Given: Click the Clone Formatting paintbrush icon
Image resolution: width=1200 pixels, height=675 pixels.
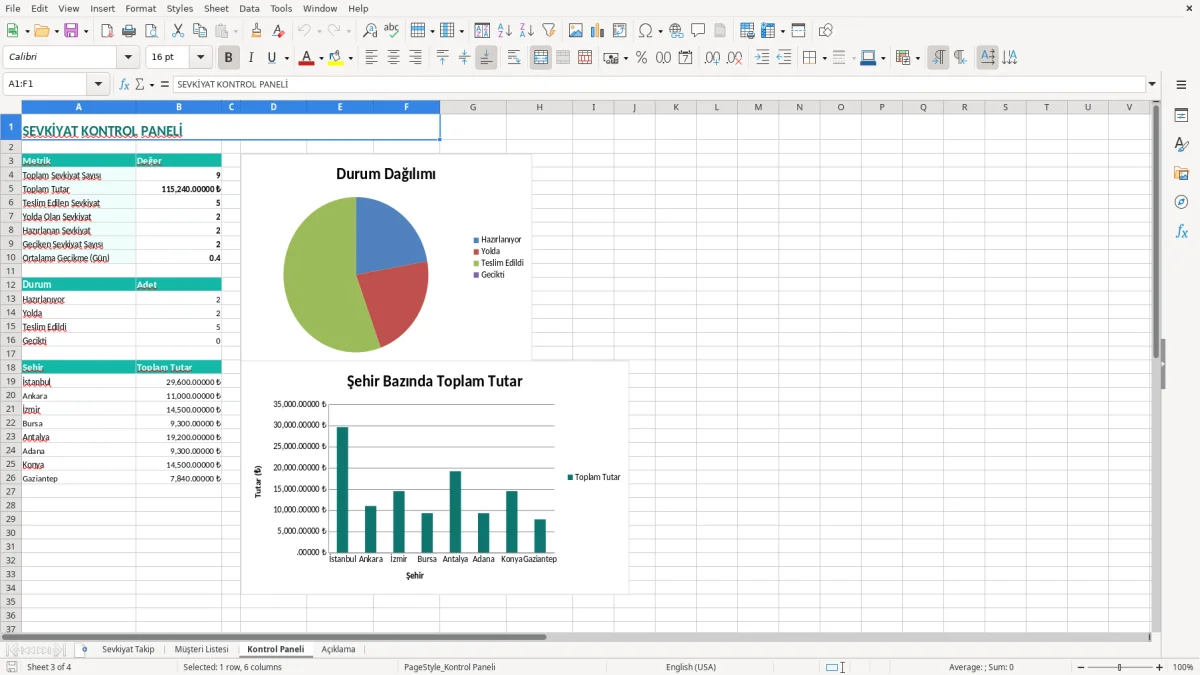Looking at the screenshot, I should pos(257,31).
